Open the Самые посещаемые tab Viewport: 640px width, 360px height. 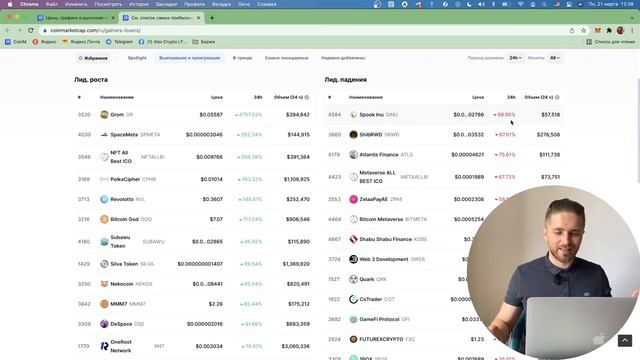(x=287, y=58)
